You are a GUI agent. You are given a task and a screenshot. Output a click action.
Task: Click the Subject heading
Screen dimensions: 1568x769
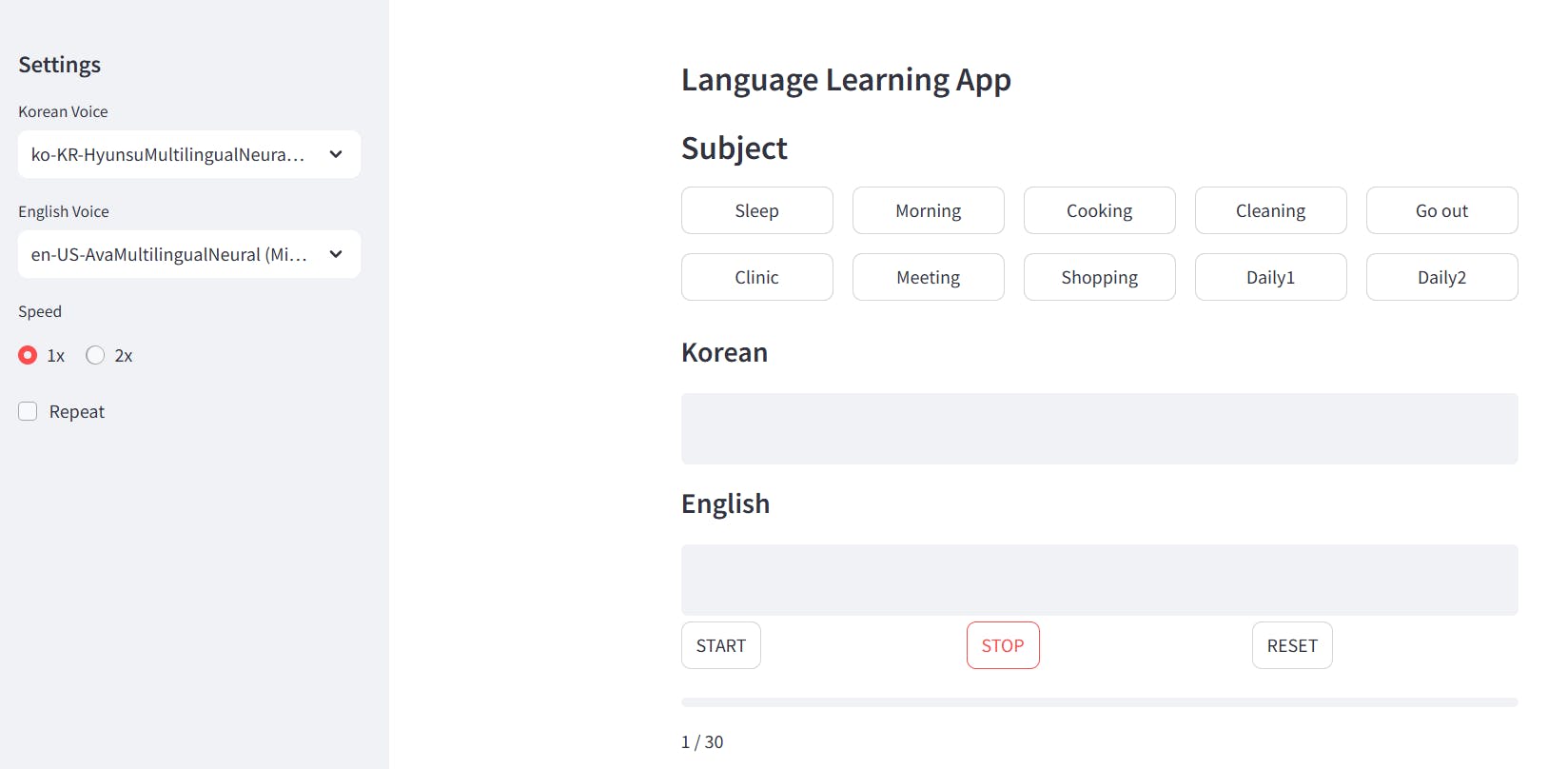735,148
